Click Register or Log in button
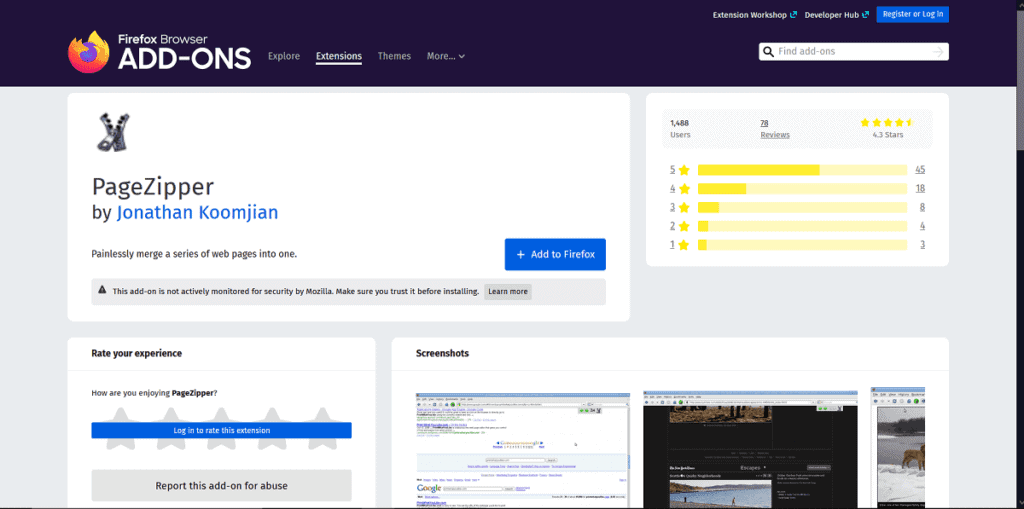The height and width of the screenshot is (509, 1024). tap(912, 14)
